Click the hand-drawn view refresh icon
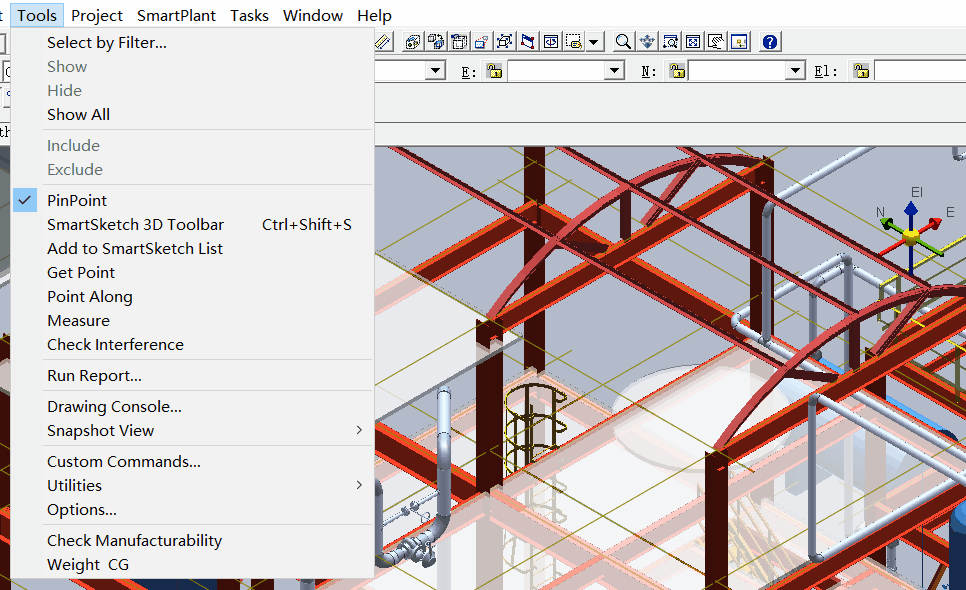966x590 pixels. point(716,42)
